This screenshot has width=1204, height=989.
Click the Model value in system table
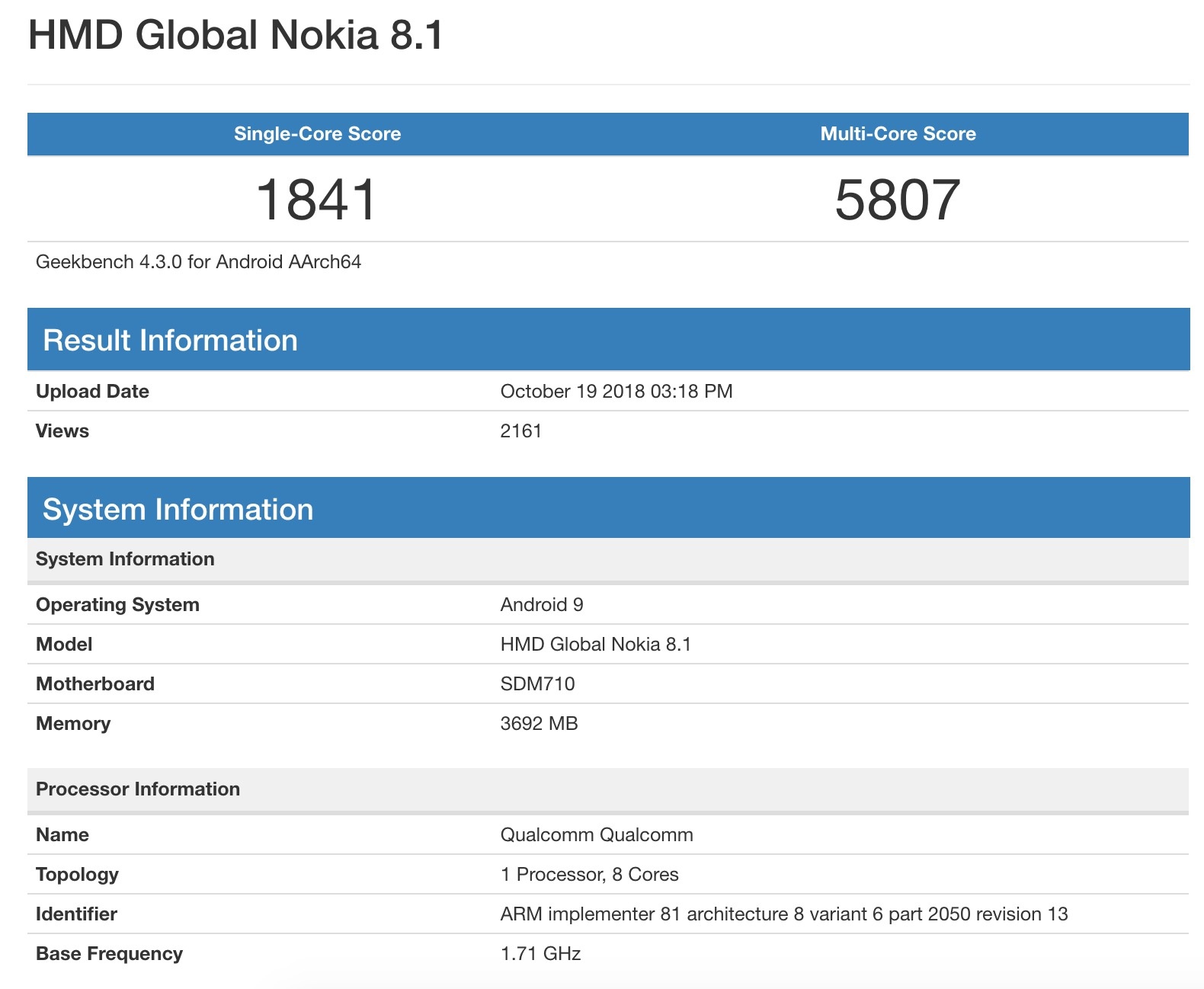[595, 645]
